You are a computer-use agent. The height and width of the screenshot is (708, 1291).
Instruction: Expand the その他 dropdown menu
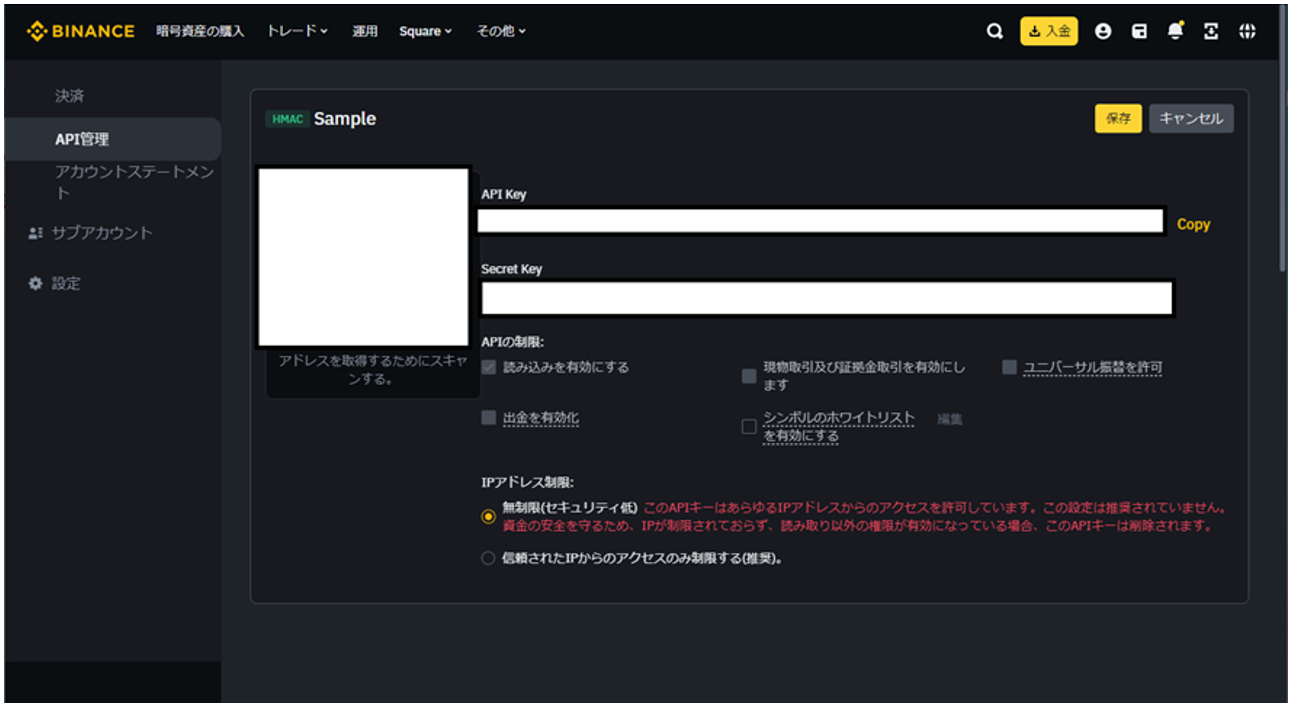501,31
